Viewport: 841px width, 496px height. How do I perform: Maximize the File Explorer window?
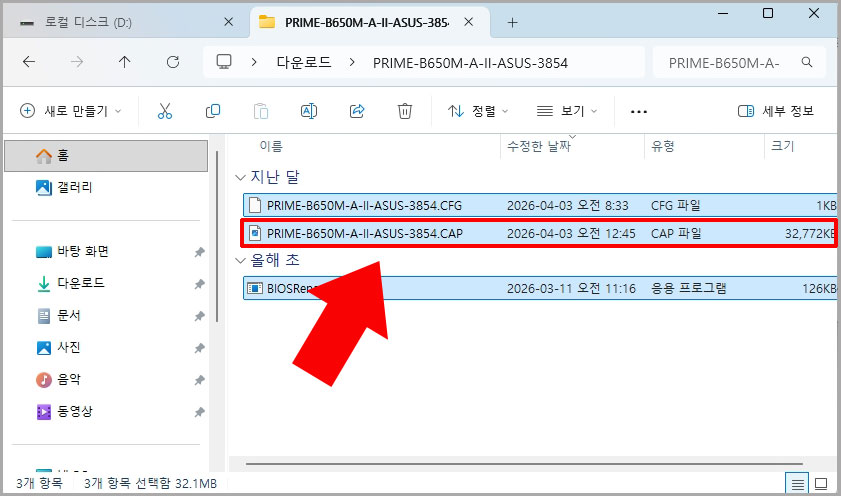(768, 13)
